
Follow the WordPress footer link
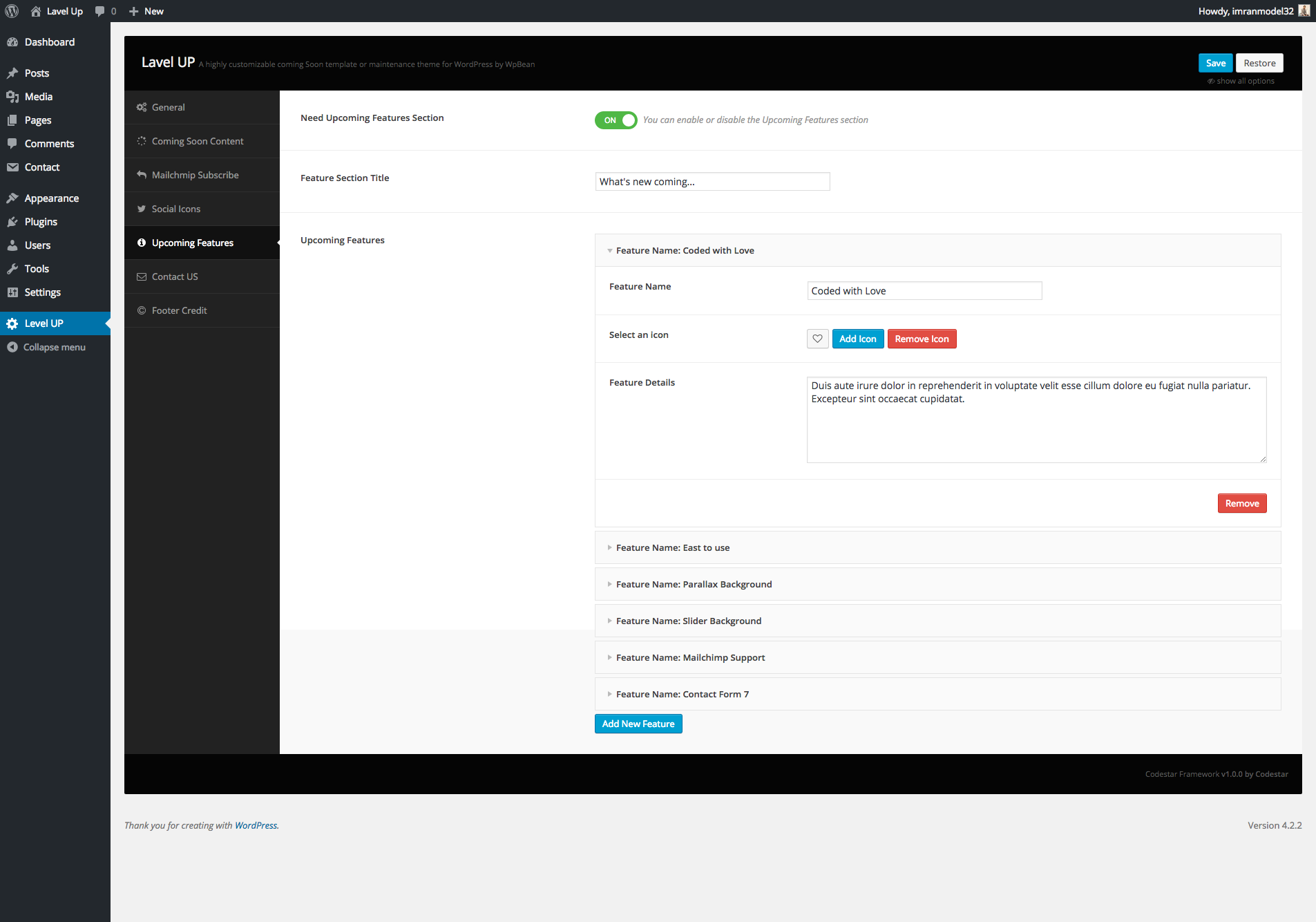[x=256, y=825]
